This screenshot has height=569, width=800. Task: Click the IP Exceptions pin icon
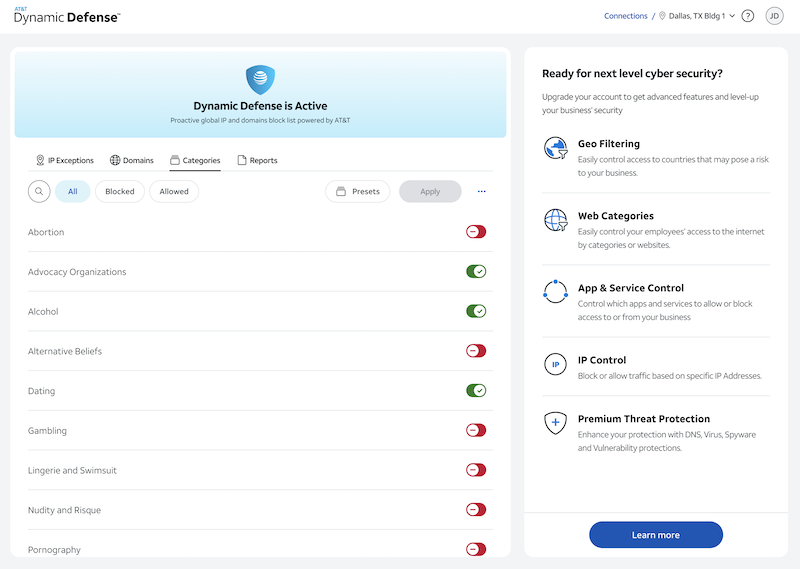coord(40,160)
